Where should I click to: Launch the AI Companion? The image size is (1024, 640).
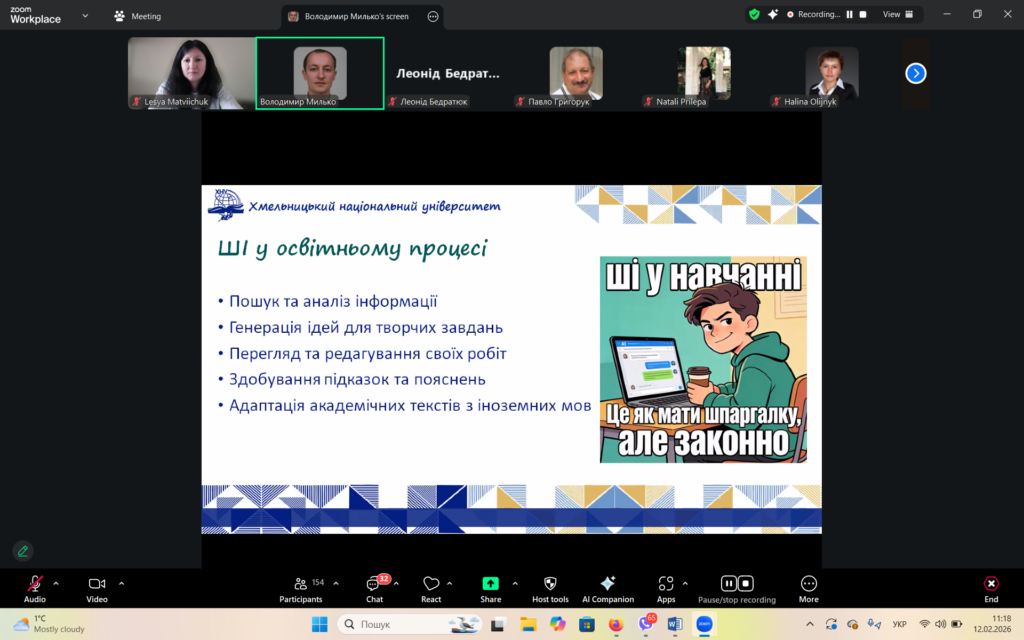[607, 589]
